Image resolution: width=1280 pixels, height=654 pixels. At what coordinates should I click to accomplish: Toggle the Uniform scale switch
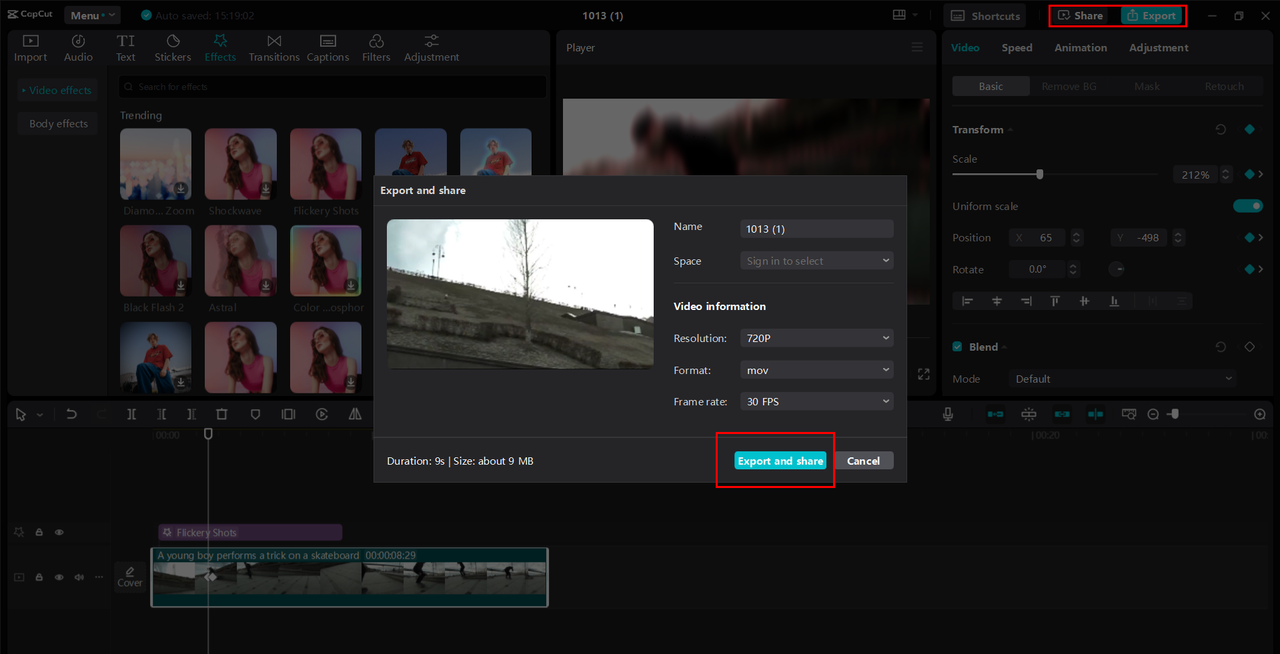1248,206
